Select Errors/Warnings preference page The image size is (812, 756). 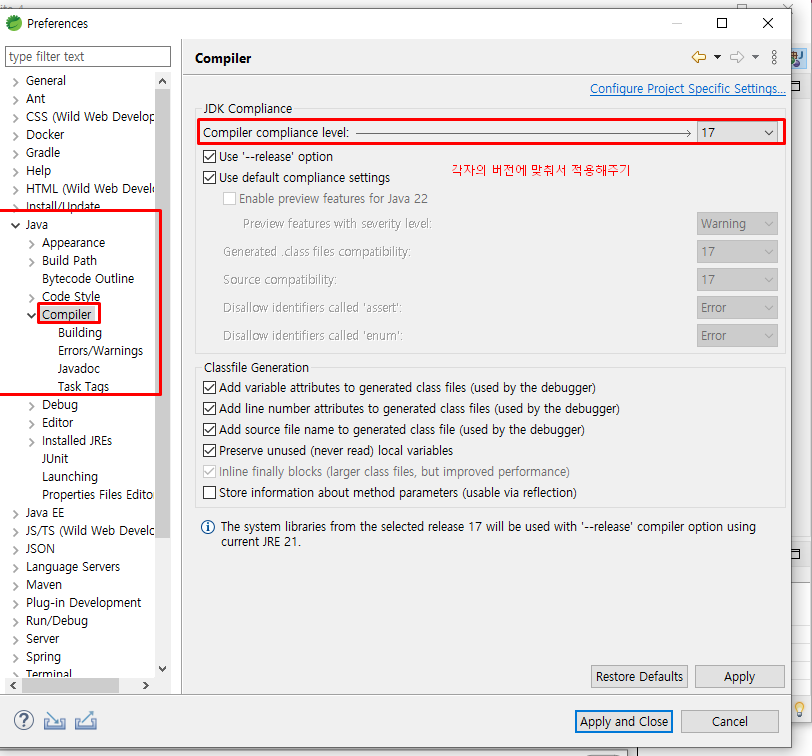click(100, 351)
